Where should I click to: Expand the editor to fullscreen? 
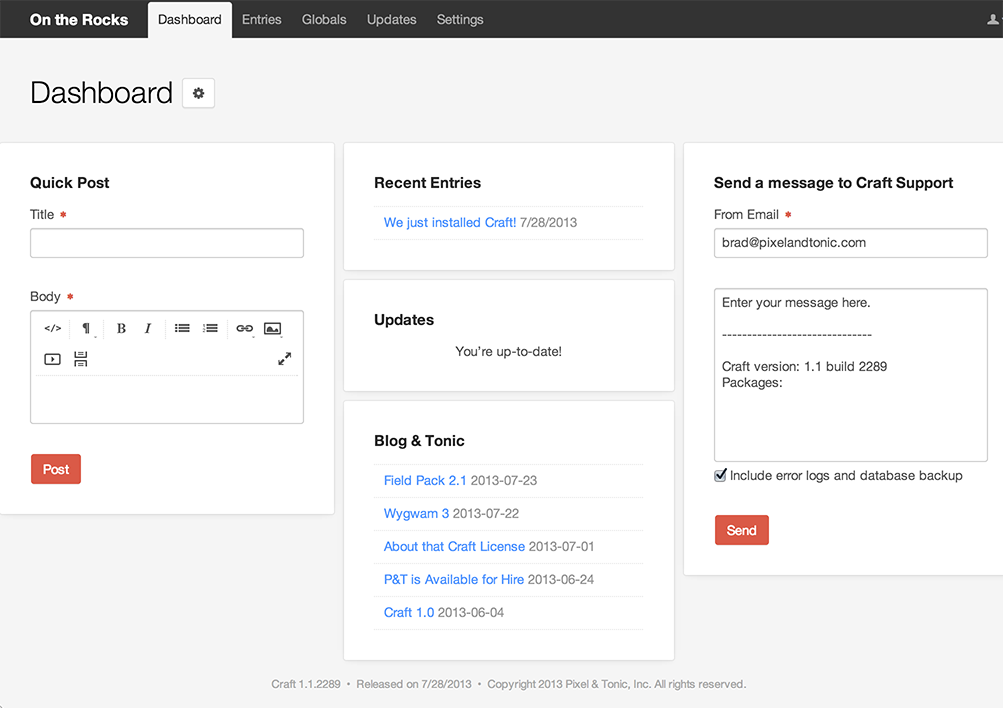click(x=285, y=359)
